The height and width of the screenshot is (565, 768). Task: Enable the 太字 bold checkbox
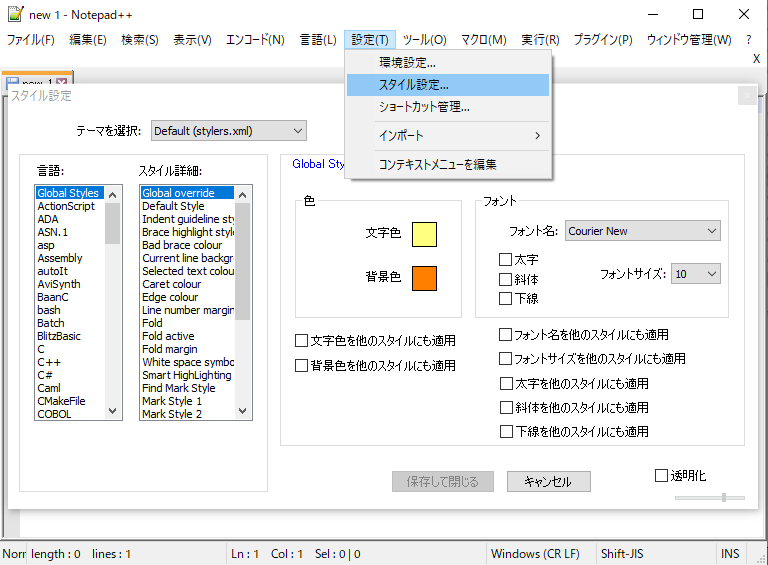(518, 259)
